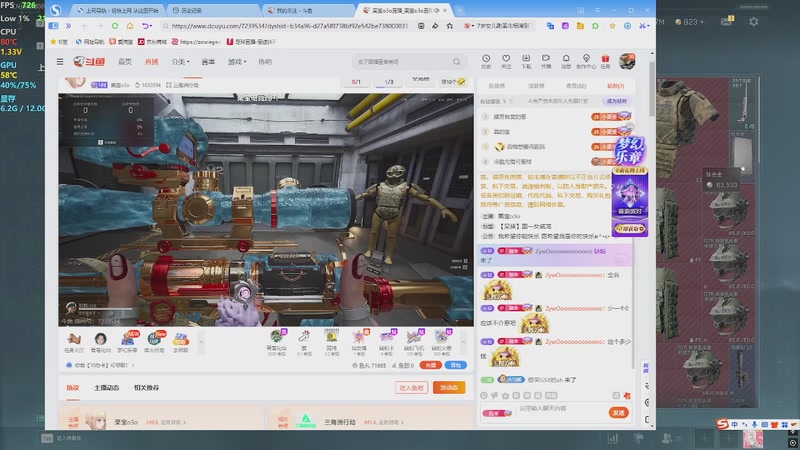Click the fan badge selector beside chat input
The image size is (800, 450).
click(497, 413)
